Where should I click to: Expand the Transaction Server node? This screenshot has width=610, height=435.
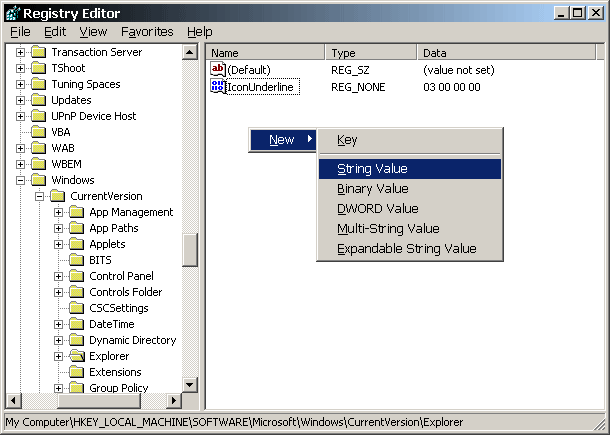(x=21, y=52)
